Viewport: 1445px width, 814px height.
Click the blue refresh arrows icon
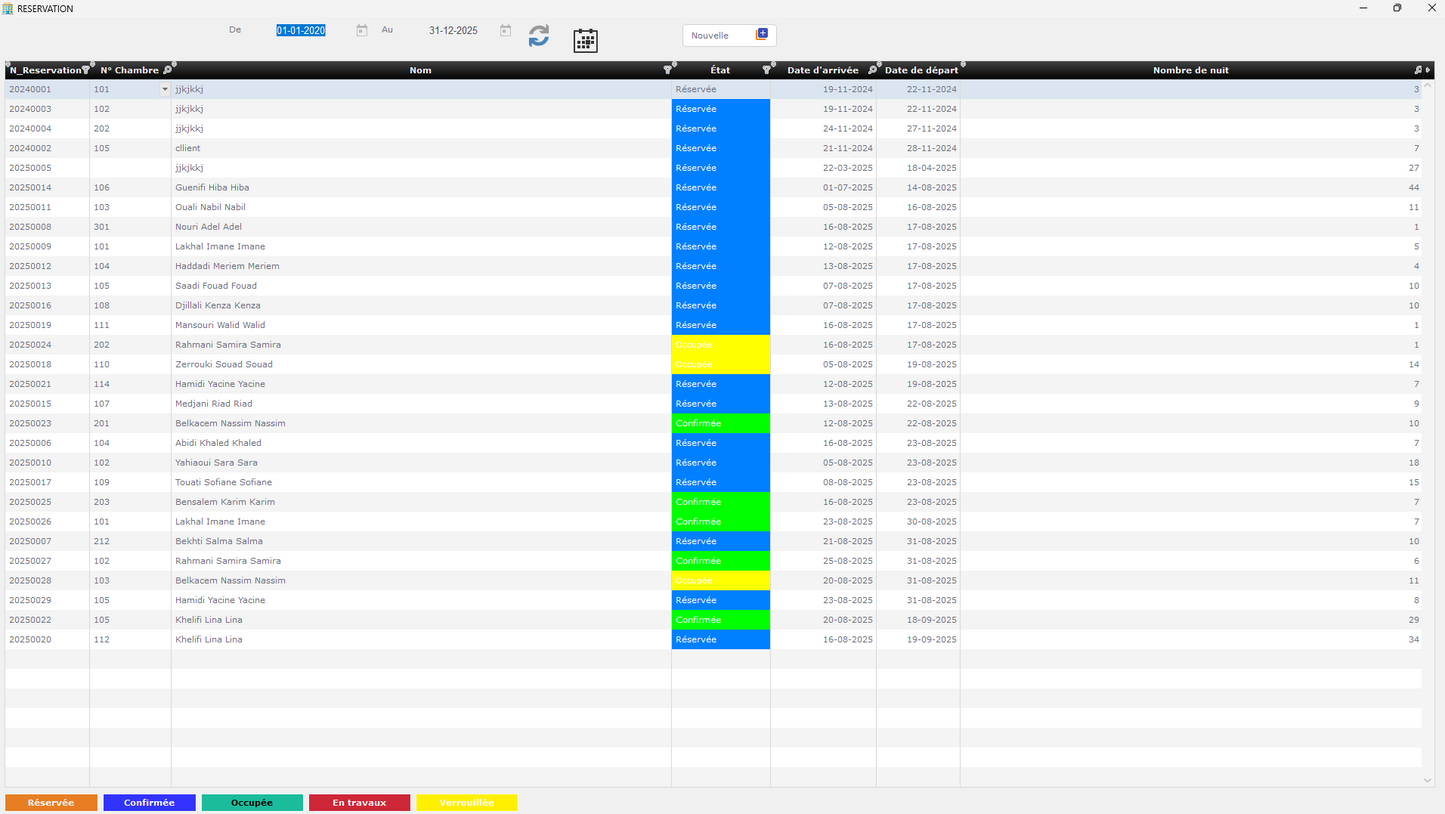tap(539, 36)
